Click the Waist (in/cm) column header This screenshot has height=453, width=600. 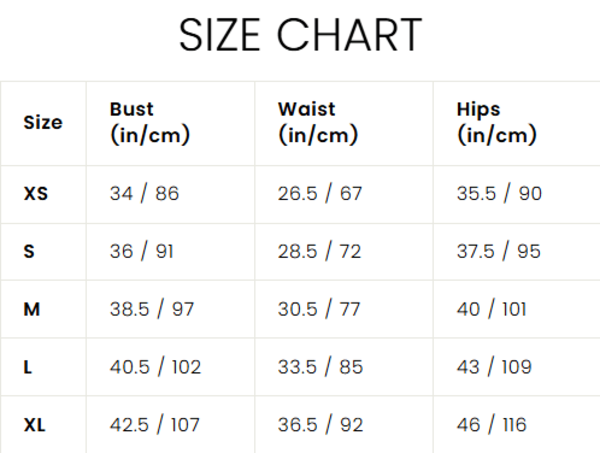318,122
